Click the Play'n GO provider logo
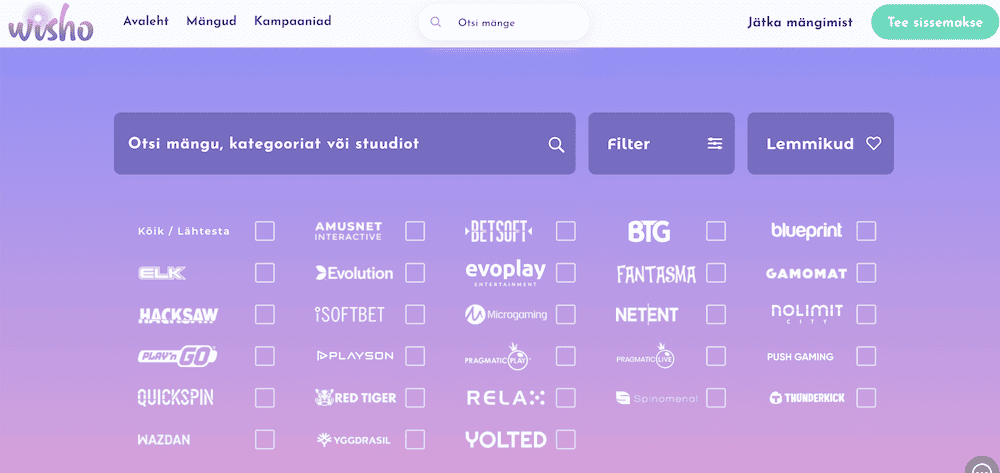Viewport: 1000px width, 473px height. (177, 356)
